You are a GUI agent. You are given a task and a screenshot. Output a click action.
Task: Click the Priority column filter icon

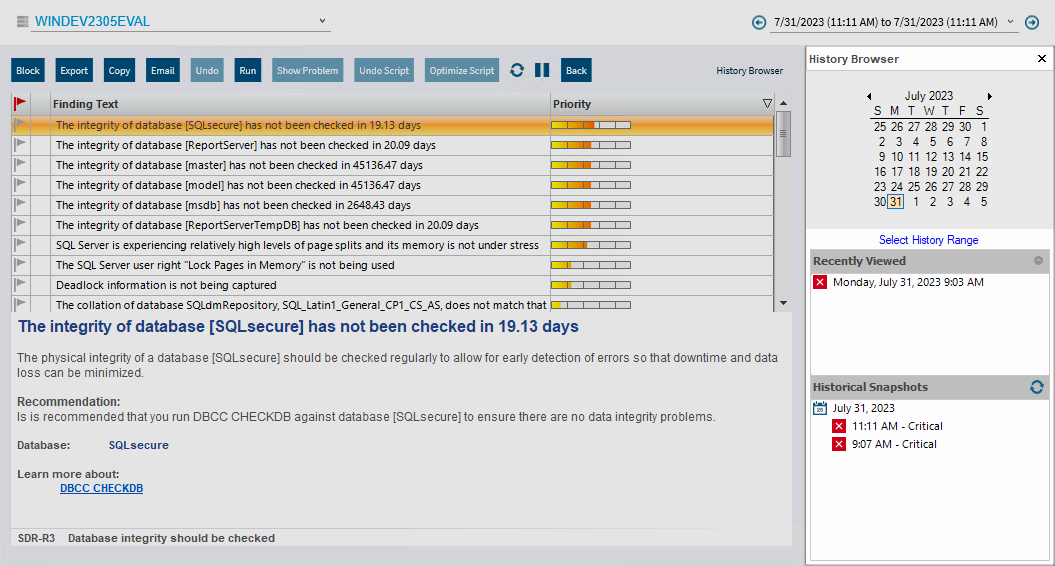point(767,103)
